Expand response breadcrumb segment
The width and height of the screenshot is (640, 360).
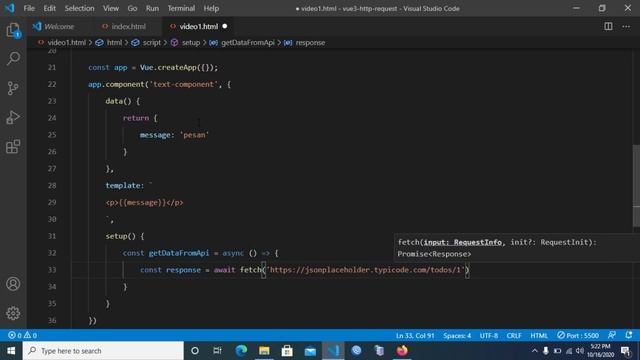tap(310, 42)
